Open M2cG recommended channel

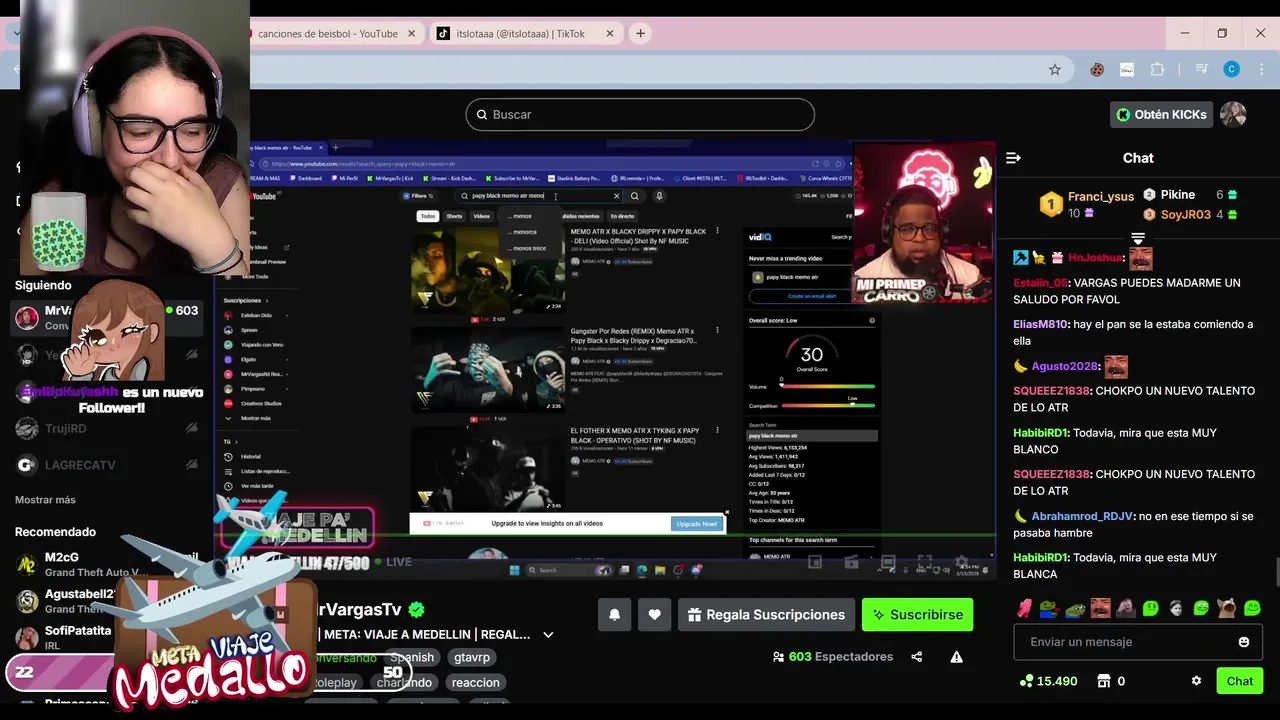(107, 564)
